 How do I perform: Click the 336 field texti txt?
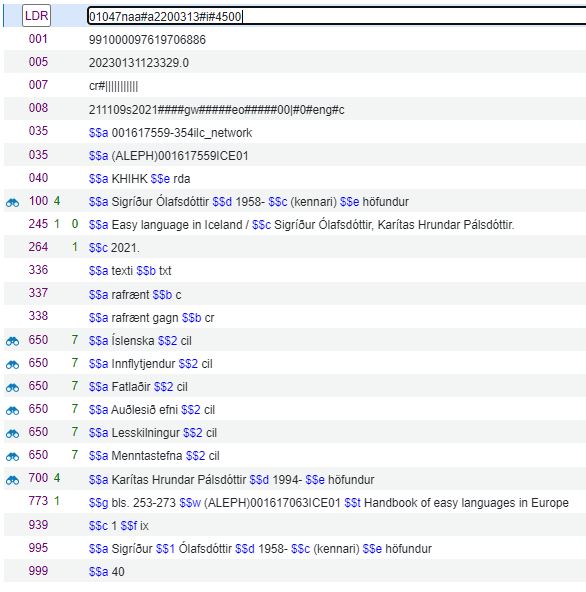[x=130, y=271]
